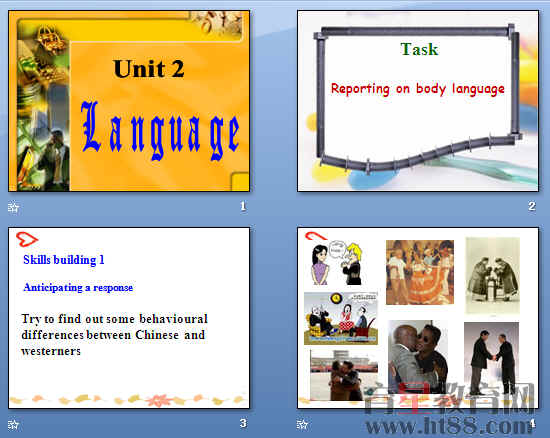Click the 'Try to find out some behavioural' paragraph
Screen dimensions: 550x438
coord(114,335)
